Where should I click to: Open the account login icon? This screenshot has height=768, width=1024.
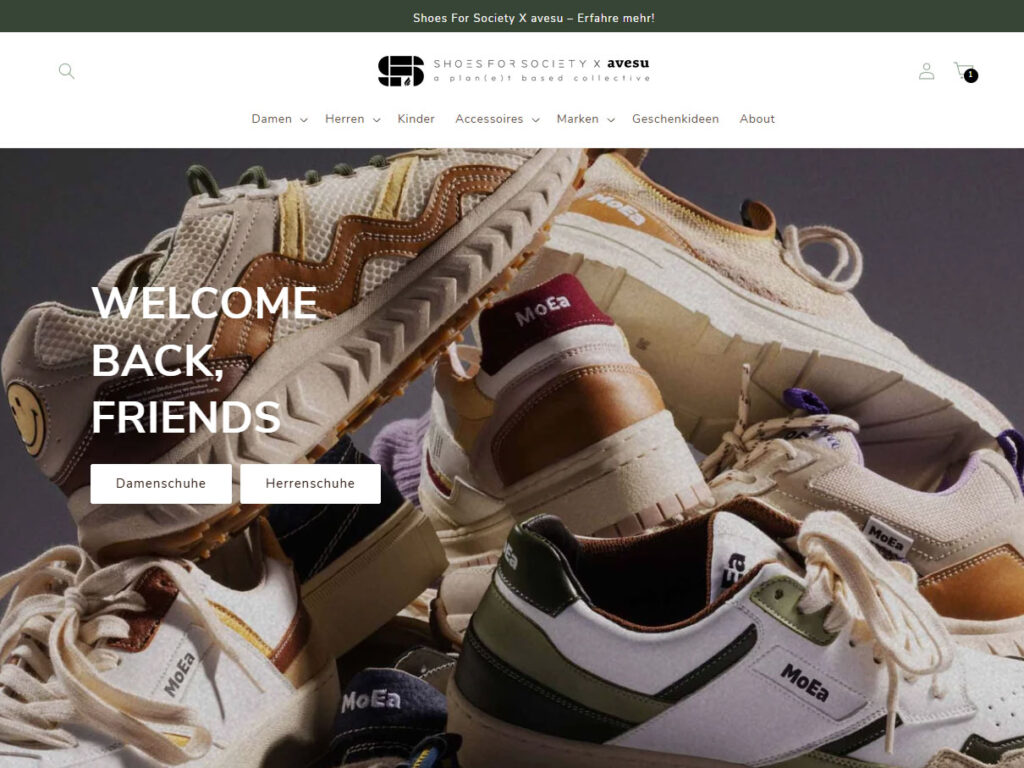pos(926,71)
